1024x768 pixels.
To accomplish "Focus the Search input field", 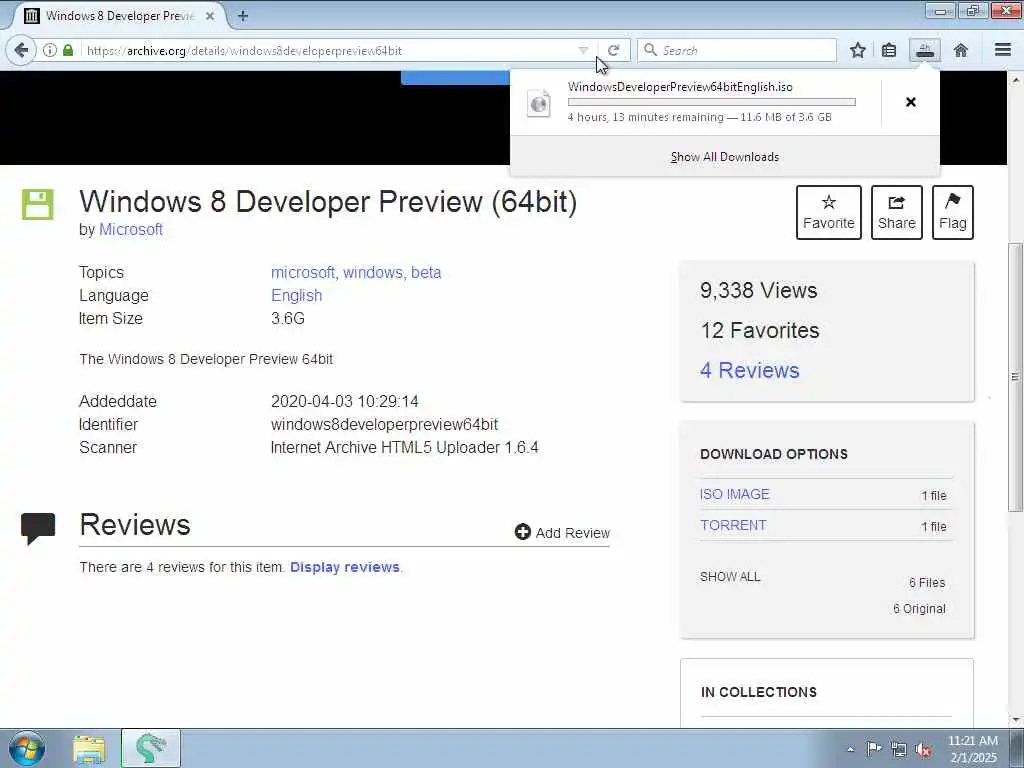I will point(737,50).
